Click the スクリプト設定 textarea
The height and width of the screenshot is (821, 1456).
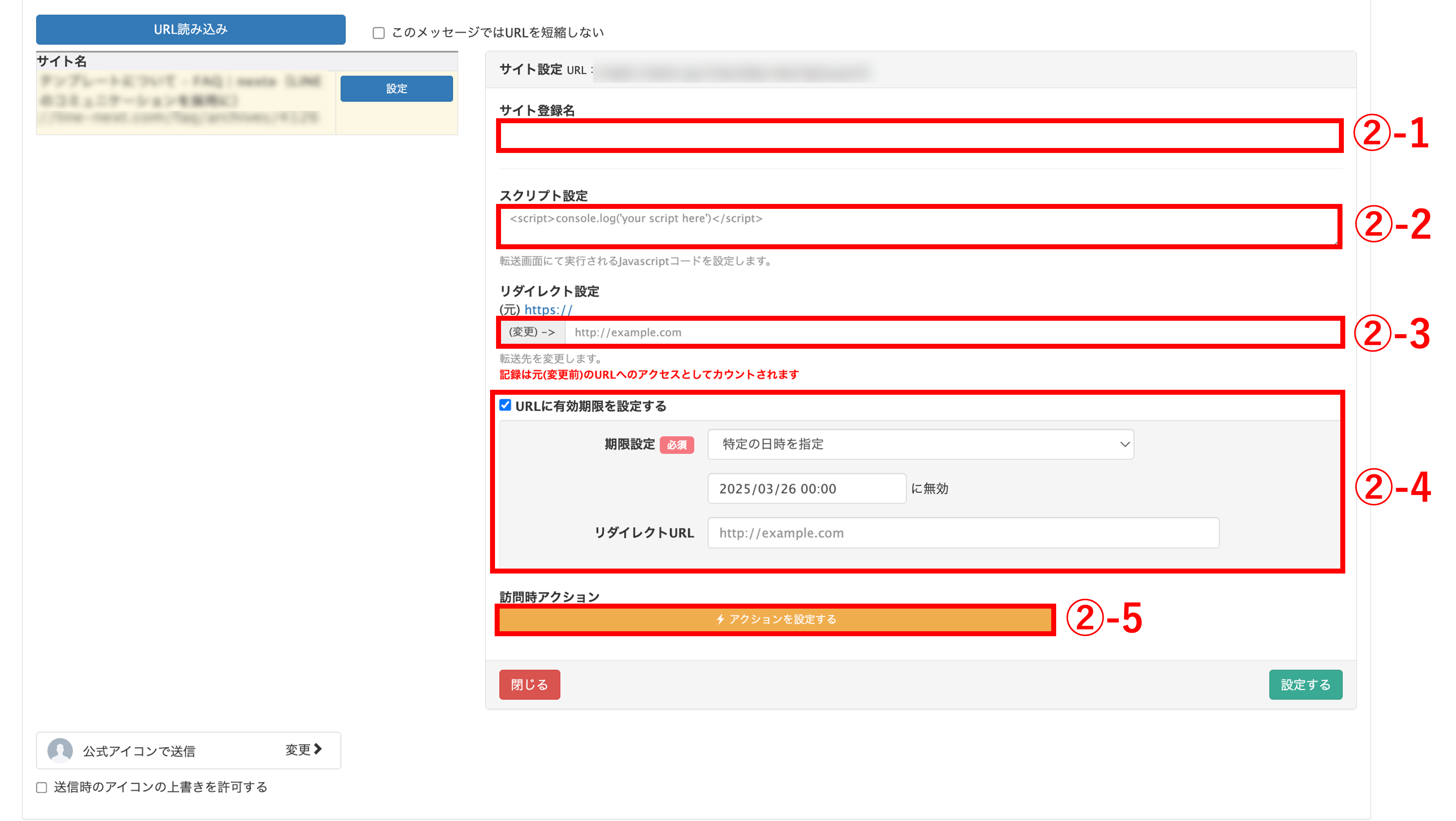[x=920, y=227]
